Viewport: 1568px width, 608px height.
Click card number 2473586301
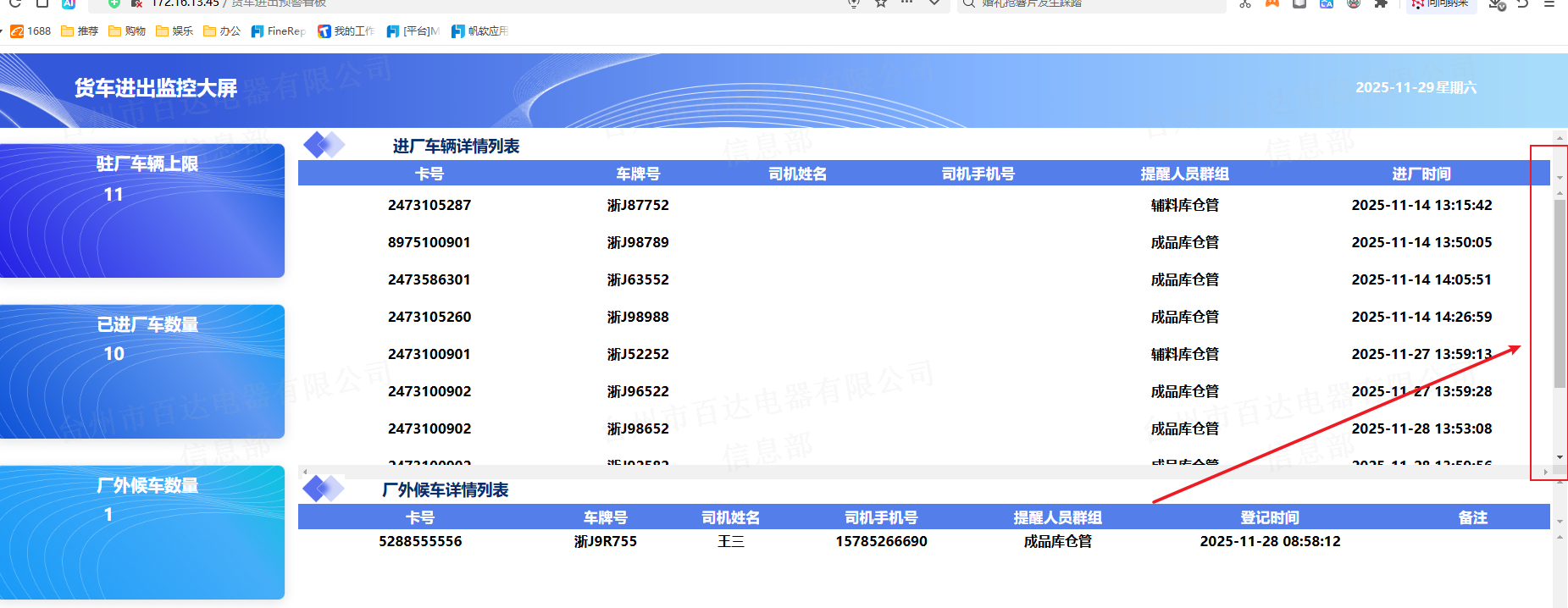pyautogui.click(x=429, y=279)
